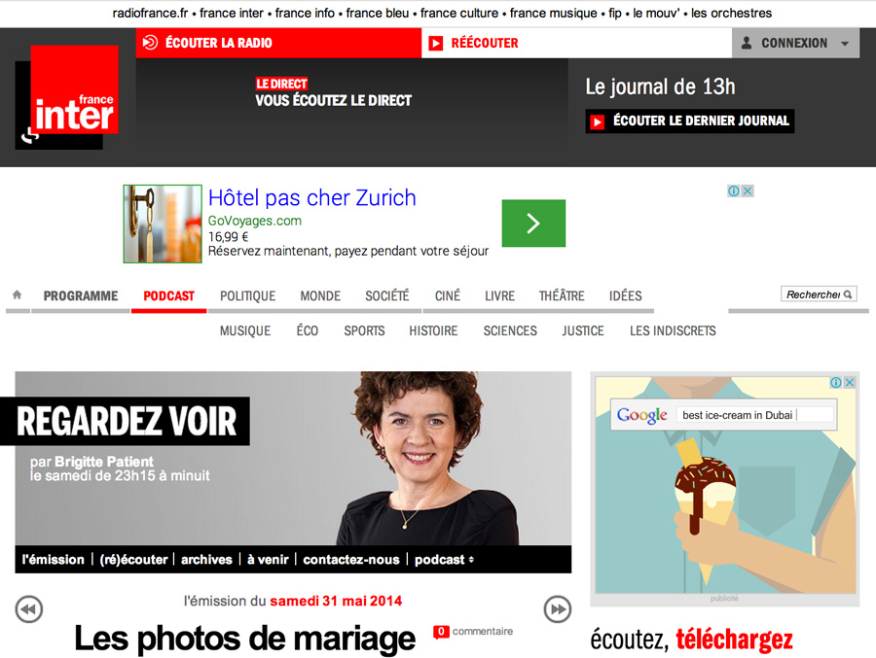Click à venir link in show bar
This screenshot has width=876, height=658.
pyautogui.click(x=268, y=560)
